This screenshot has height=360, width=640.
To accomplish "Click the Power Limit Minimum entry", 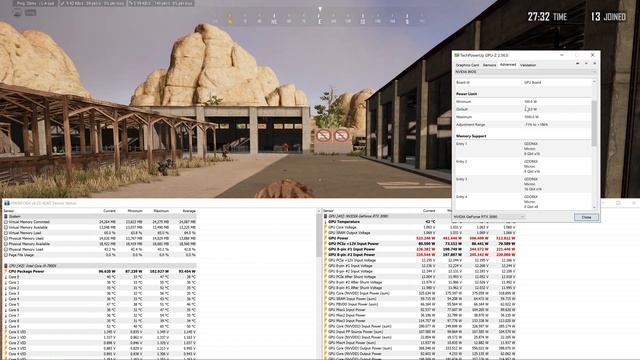I will (x=523, y=102).
